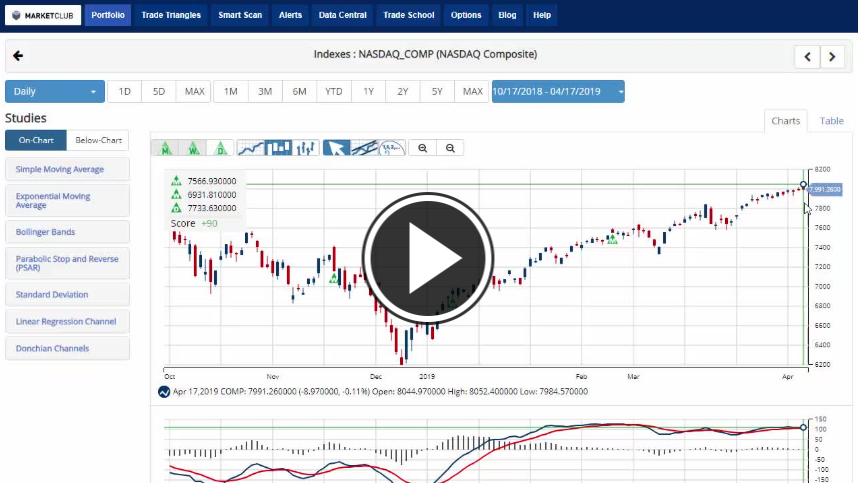
Task: Open the Alerts menu
Action: [290, 15]
